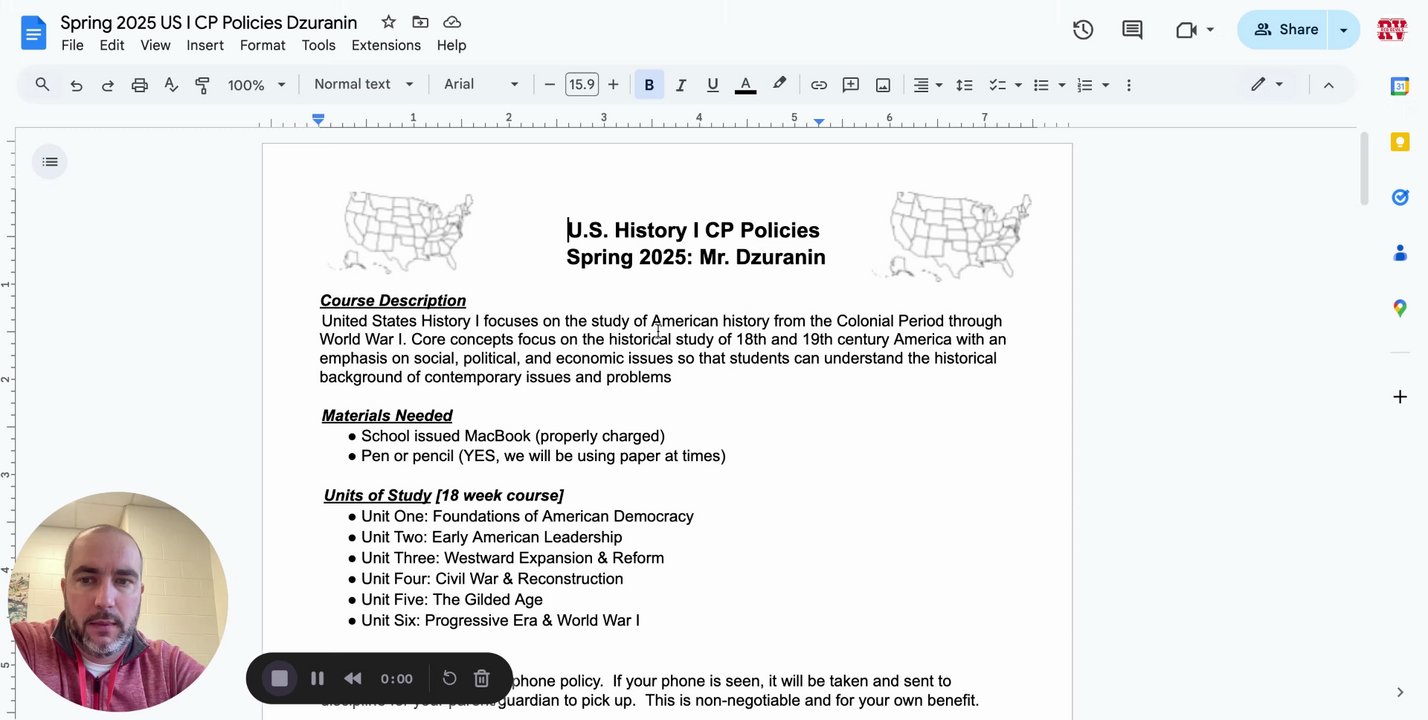
Task: Toggle bold formatting
Action: (649, 85)
